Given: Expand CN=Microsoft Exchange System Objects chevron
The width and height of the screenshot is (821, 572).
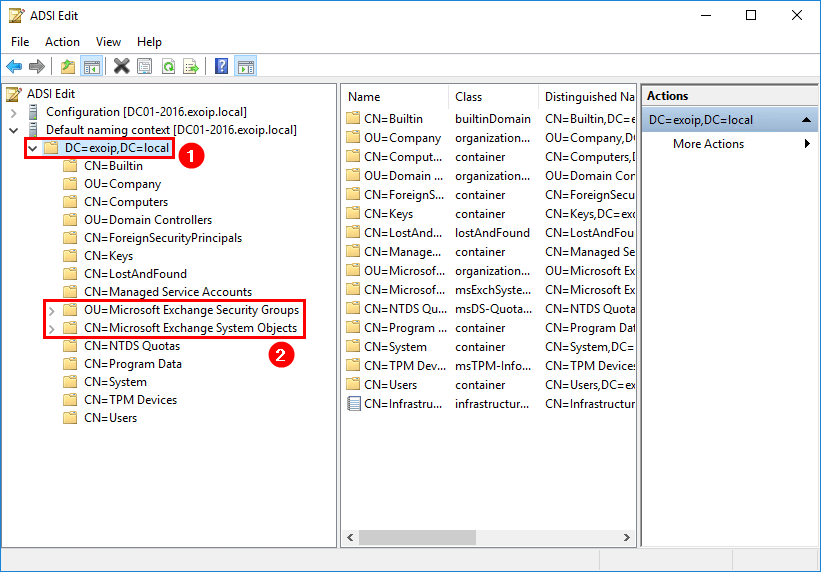Looking at the screenshot, I should coord(51,329).
